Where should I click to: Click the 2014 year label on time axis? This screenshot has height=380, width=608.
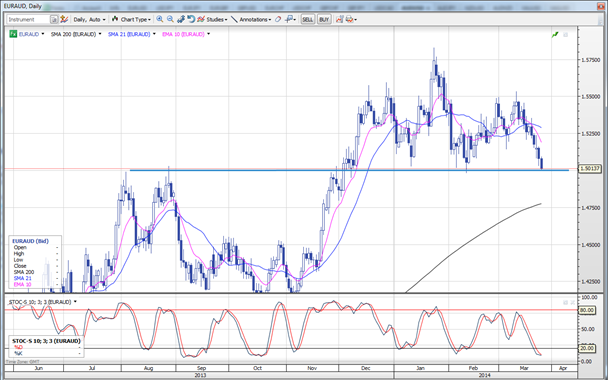coord(485,375)
